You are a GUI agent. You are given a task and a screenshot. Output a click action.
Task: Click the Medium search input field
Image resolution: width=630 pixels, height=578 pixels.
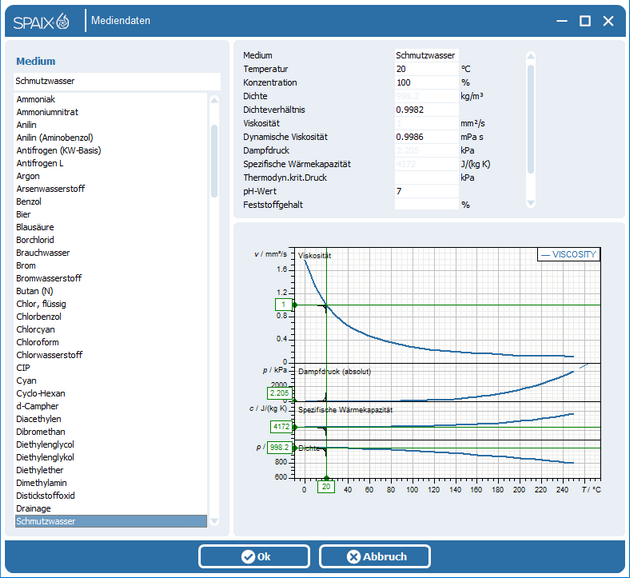(117, 81)
